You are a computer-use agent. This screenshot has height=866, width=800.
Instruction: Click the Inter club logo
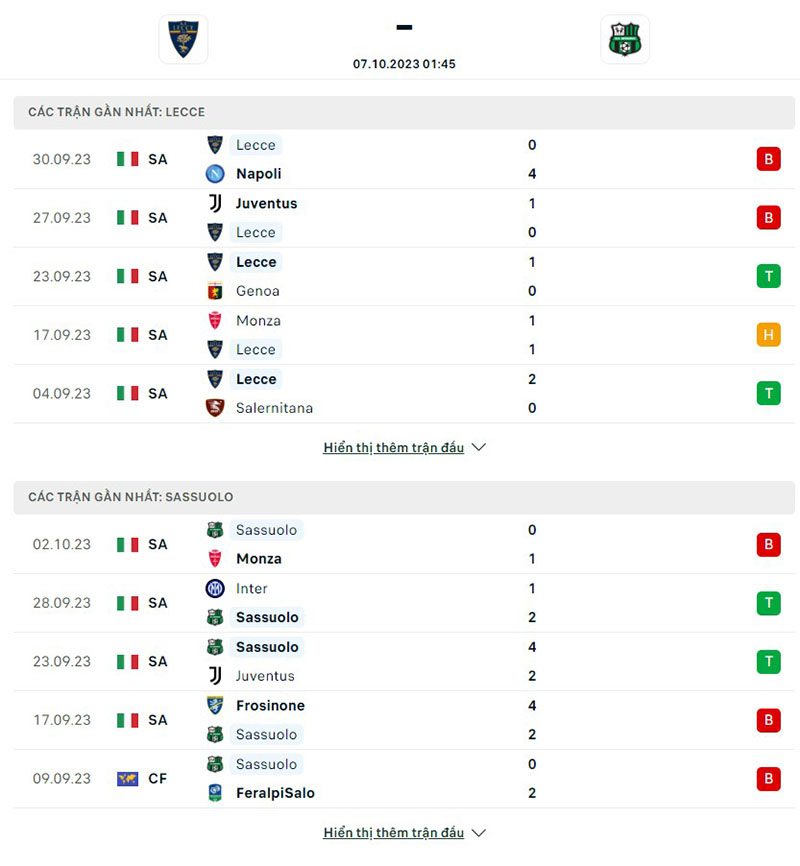tap(214, 588)
